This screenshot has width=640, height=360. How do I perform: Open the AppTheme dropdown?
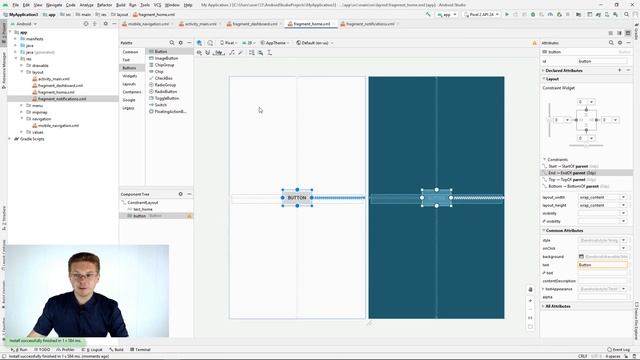click(x=275, y=43)
